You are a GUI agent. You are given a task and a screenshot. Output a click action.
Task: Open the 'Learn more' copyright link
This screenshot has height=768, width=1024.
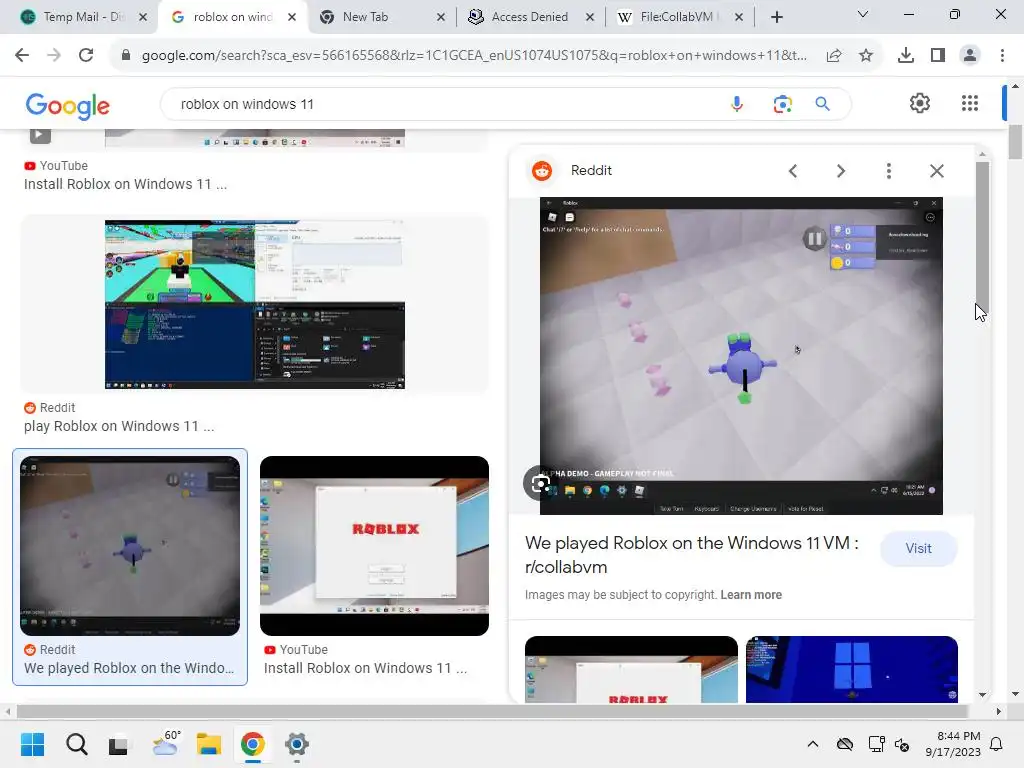(751, 595)
